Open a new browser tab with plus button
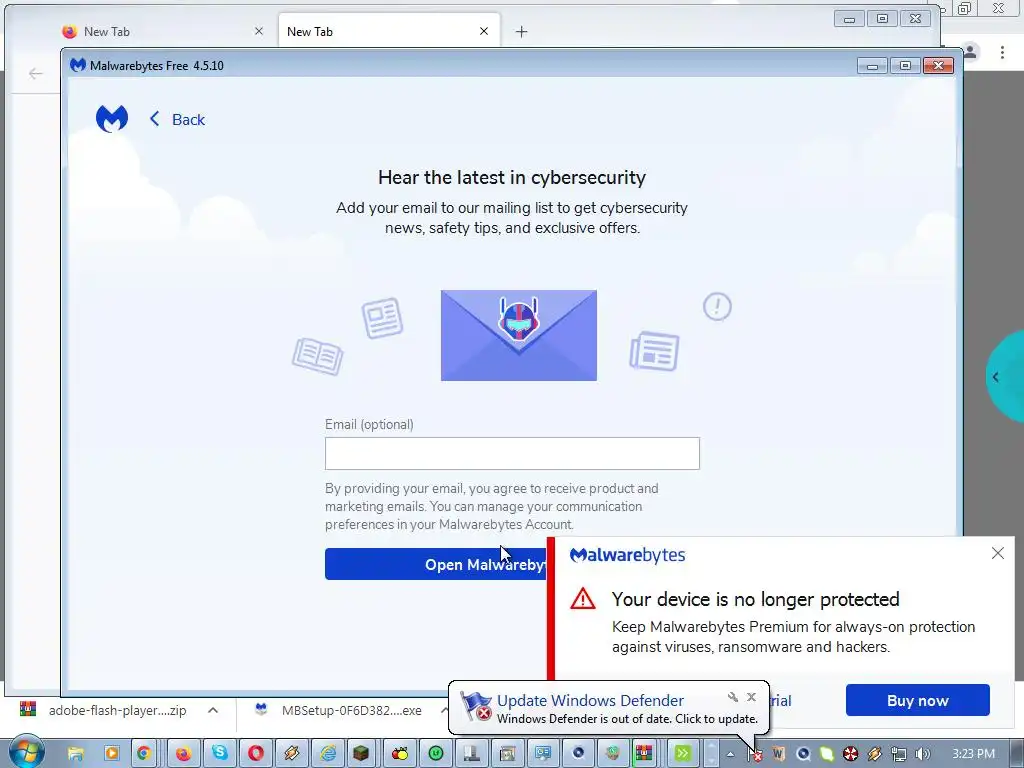The width and height of the screenshot is (1024, 768). (x=521, y=31)
